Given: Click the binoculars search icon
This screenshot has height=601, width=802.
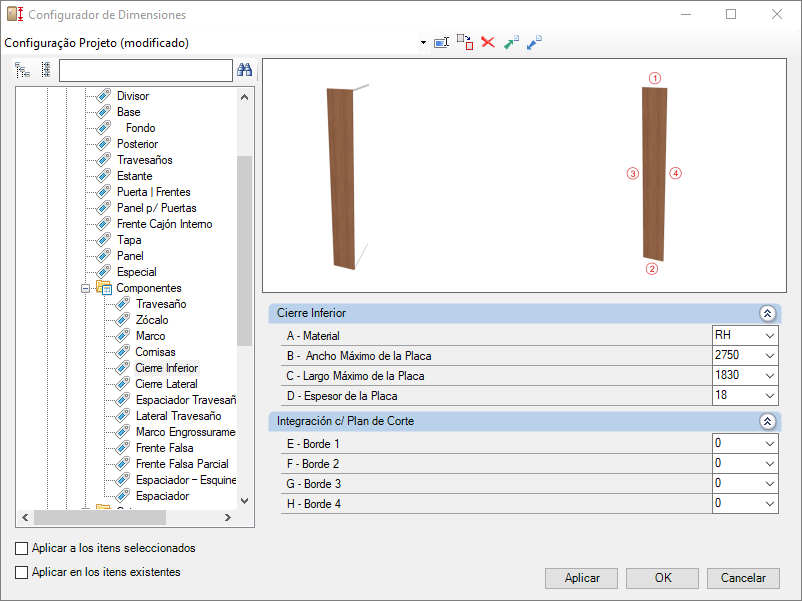Looking at the screenshot, I should click(244, 70).
